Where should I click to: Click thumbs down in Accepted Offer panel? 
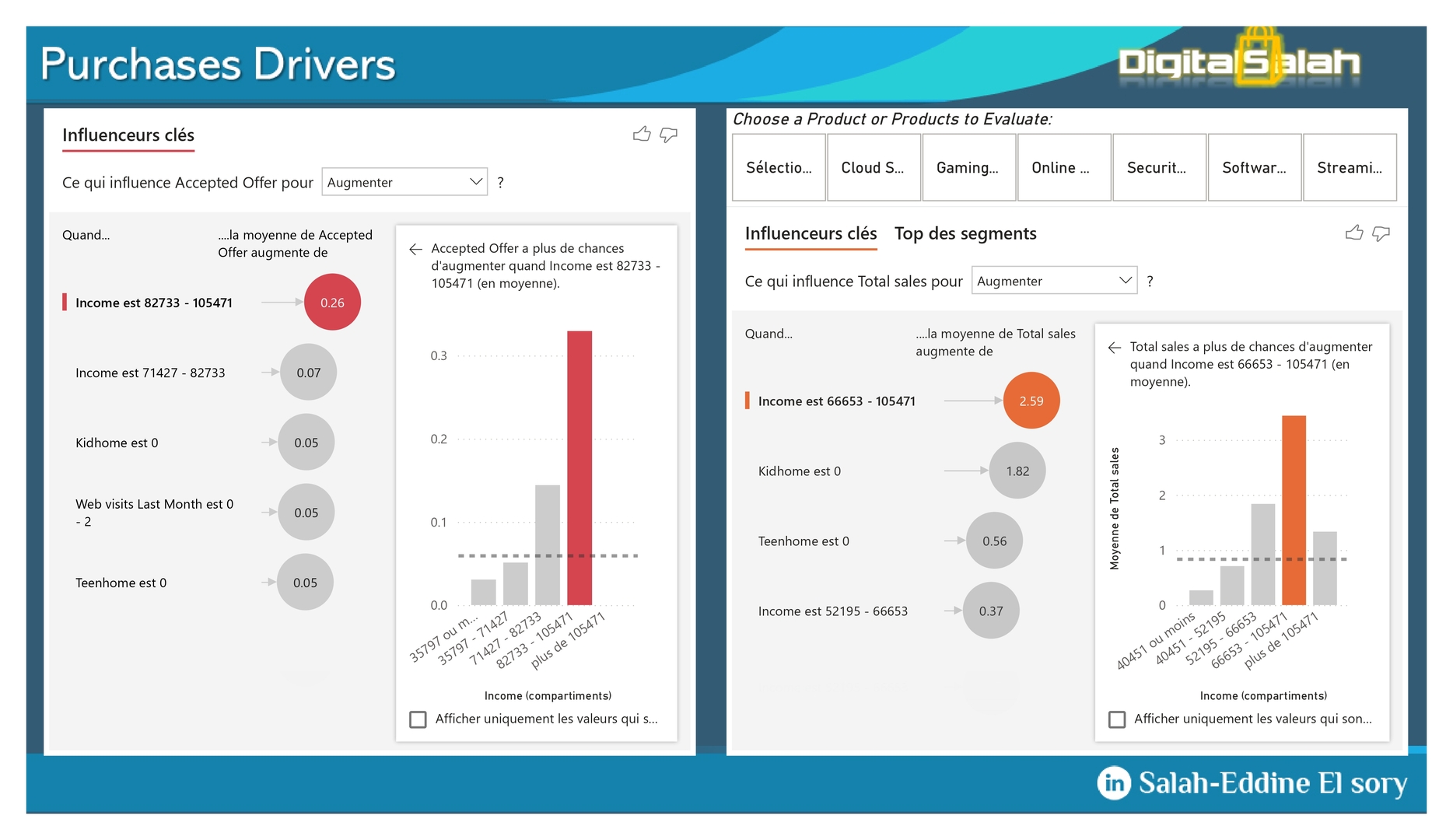pyautogui.click(x=668, y=135)
